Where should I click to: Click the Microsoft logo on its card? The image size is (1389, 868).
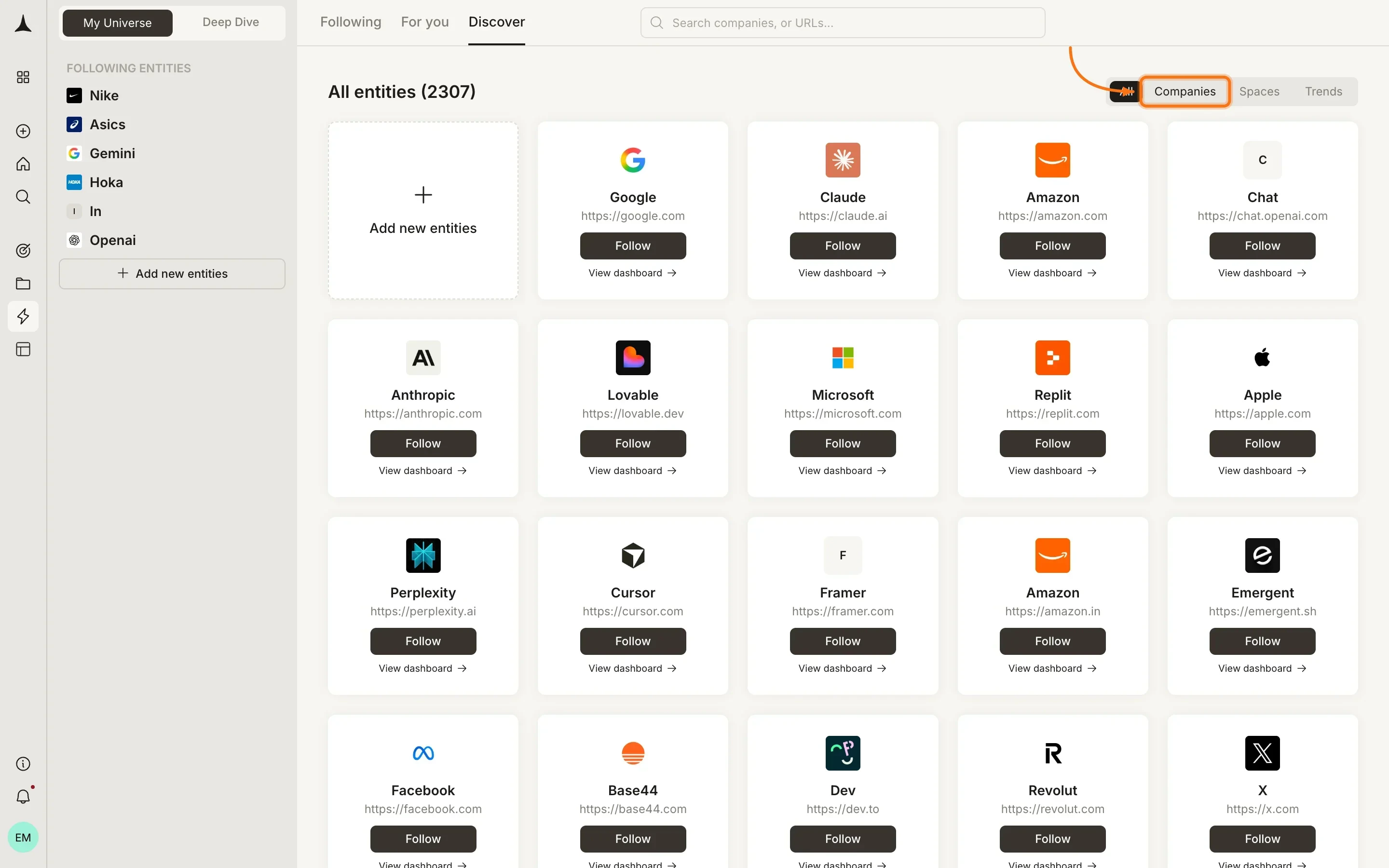pyautogui.click(x=843, y=358)
